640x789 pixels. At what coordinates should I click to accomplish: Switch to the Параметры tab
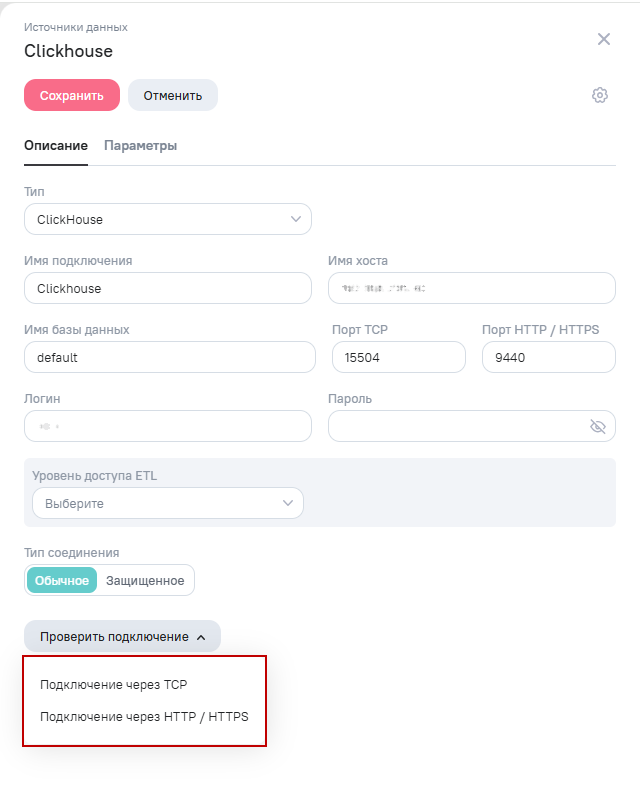[140, 145]
